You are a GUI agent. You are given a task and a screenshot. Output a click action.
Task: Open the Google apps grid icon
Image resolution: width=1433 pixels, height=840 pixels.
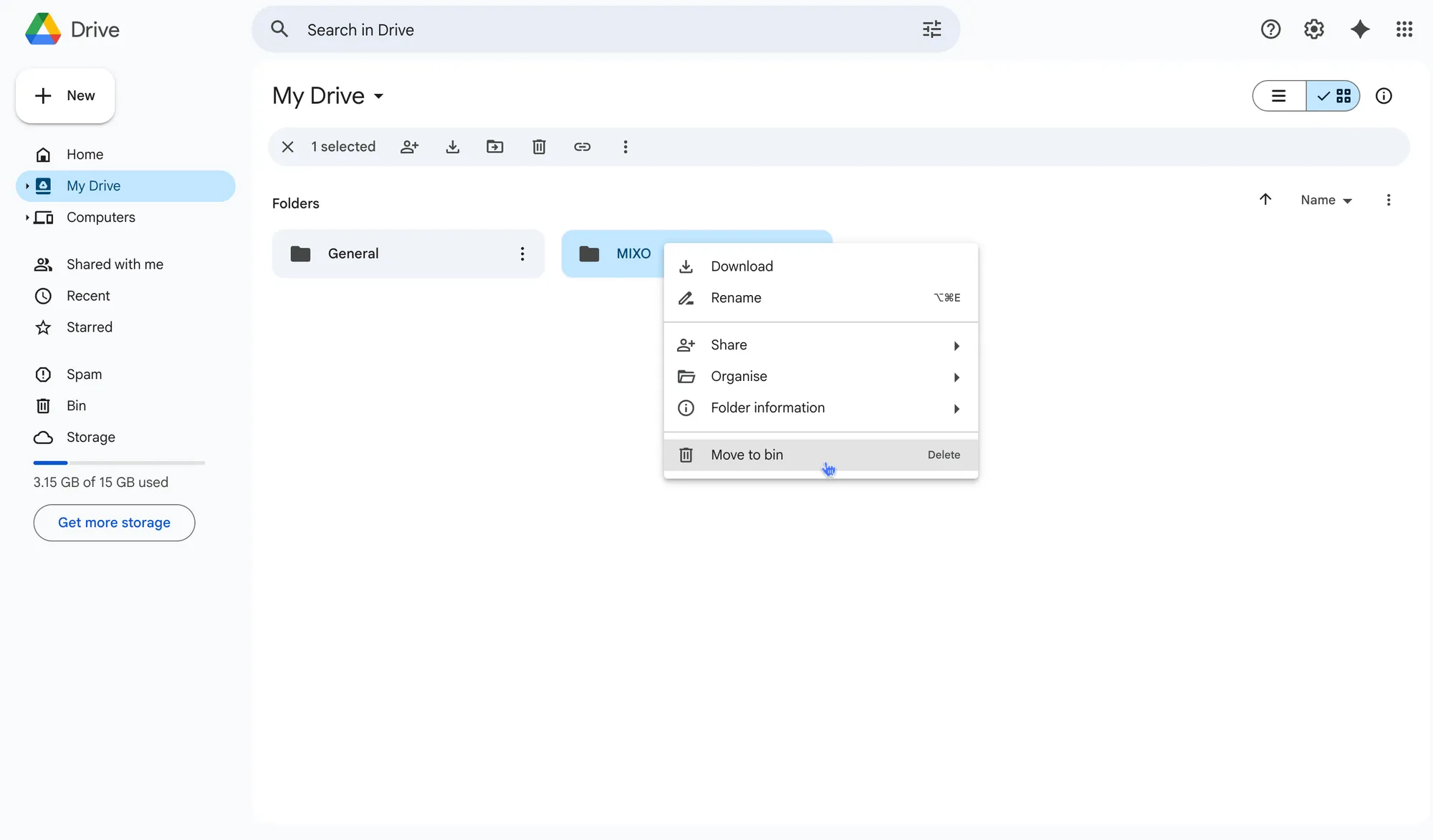[x=1404, y=29]
